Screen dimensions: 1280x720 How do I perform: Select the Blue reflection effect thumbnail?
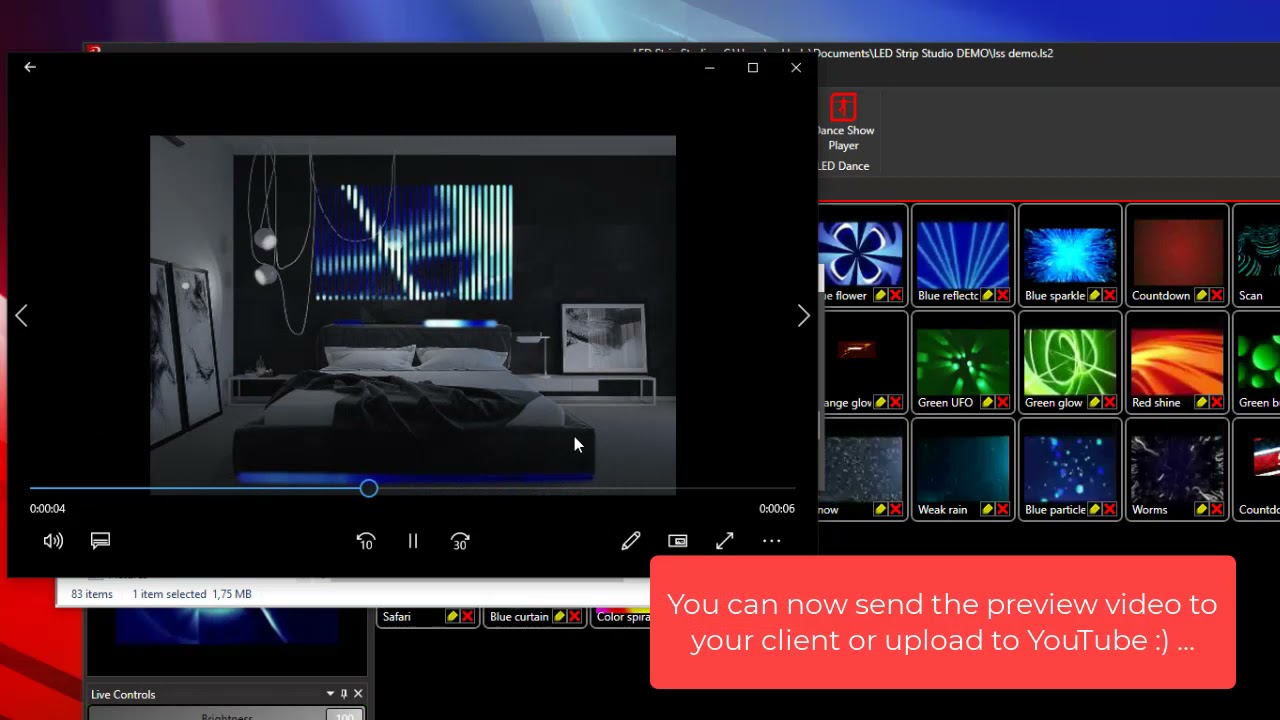click(963, 254)
